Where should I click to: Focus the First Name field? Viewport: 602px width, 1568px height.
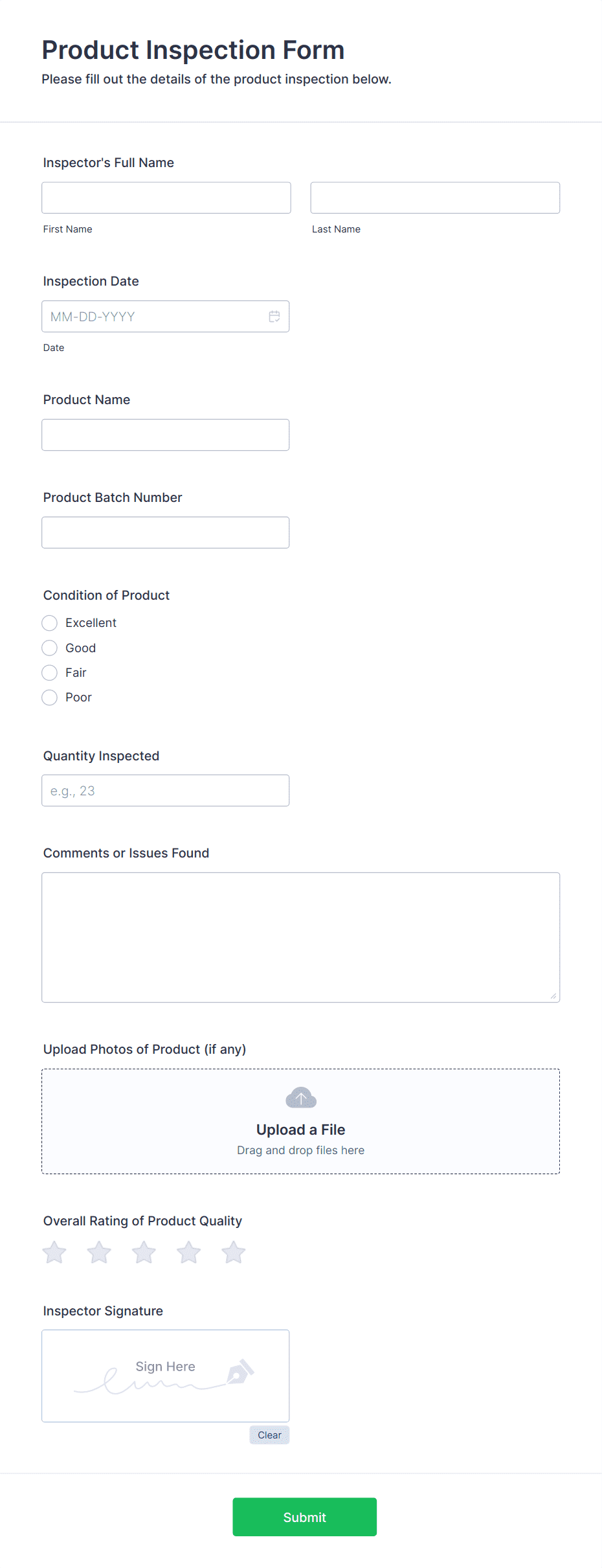(166, 198)
